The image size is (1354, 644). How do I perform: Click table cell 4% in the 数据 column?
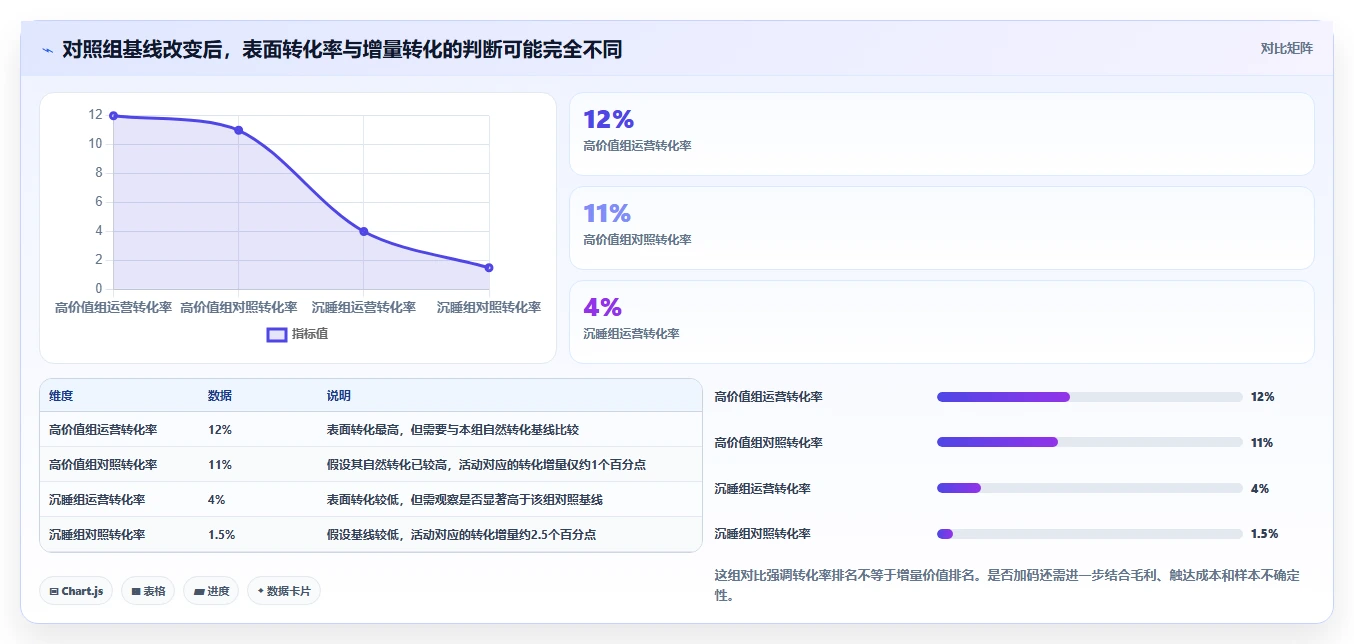[217, 500]
